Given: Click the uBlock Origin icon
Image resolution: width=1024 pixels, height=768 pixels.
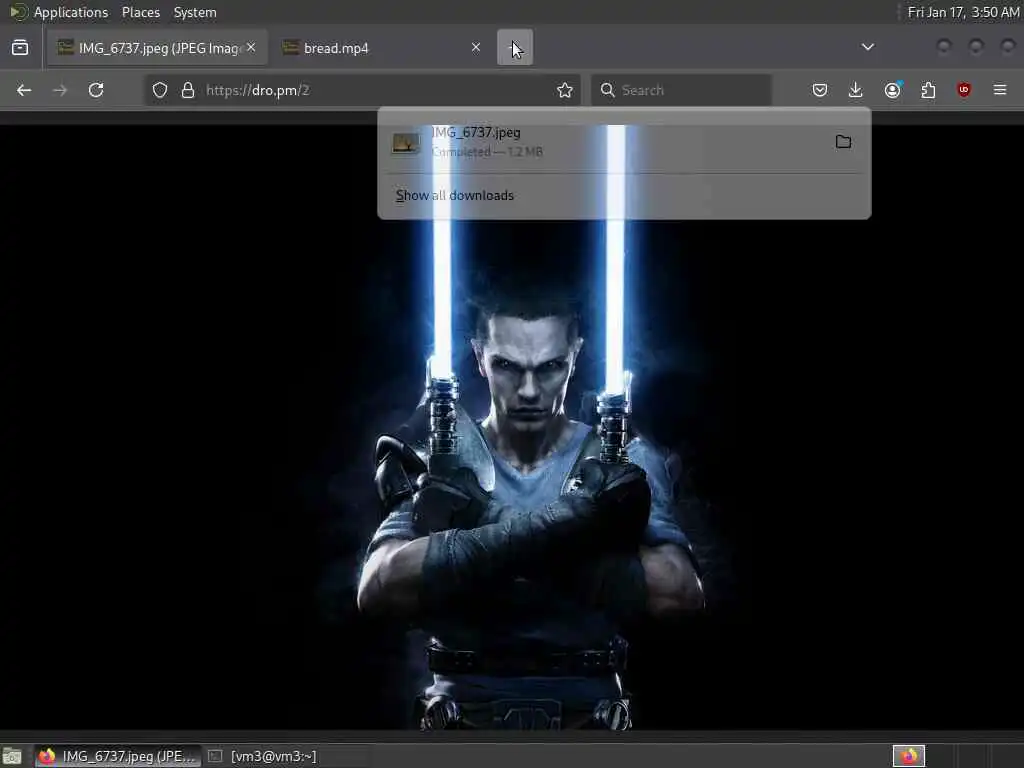Looking at the screenshot, I should 964,90.
